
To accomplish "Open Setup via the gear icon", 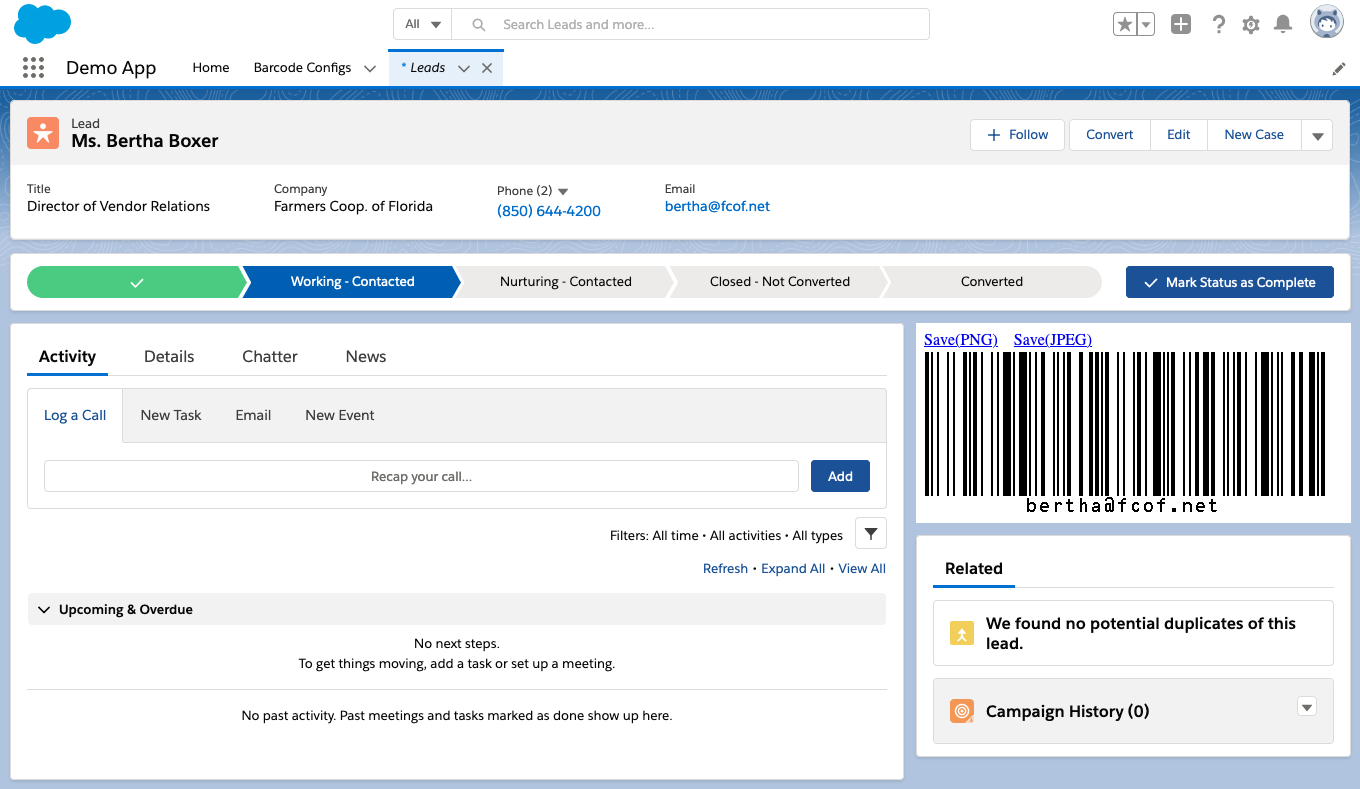I will [x=1250, y=24].
